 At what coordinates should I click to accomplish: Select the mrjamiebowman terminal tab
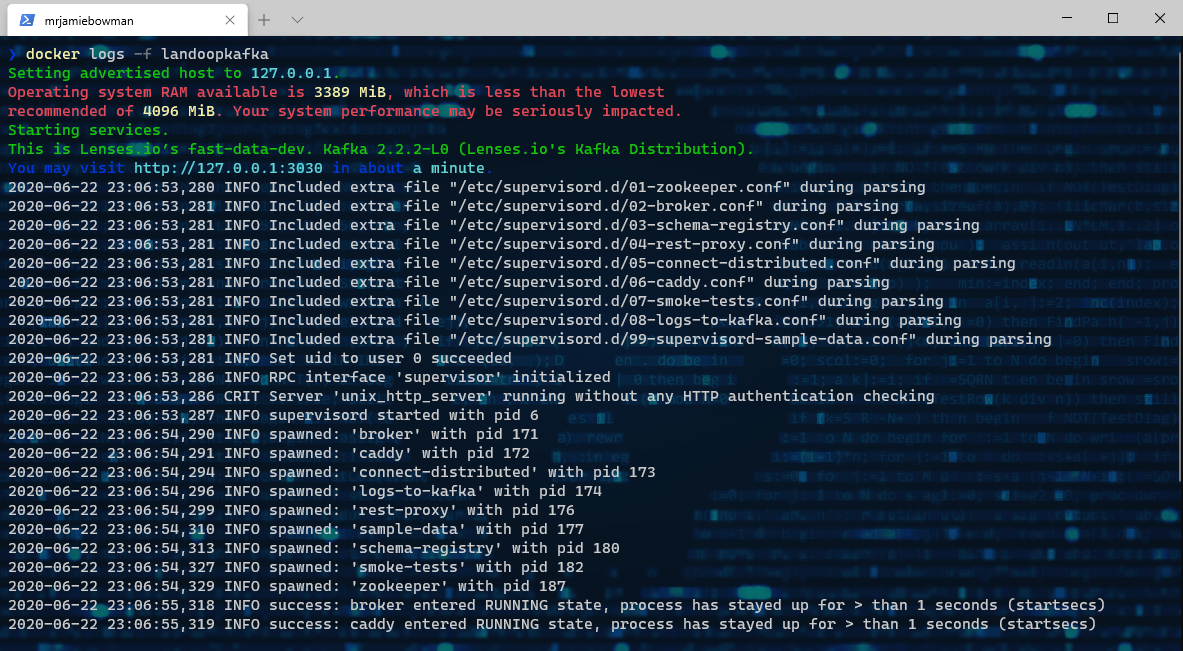[127, 20]
